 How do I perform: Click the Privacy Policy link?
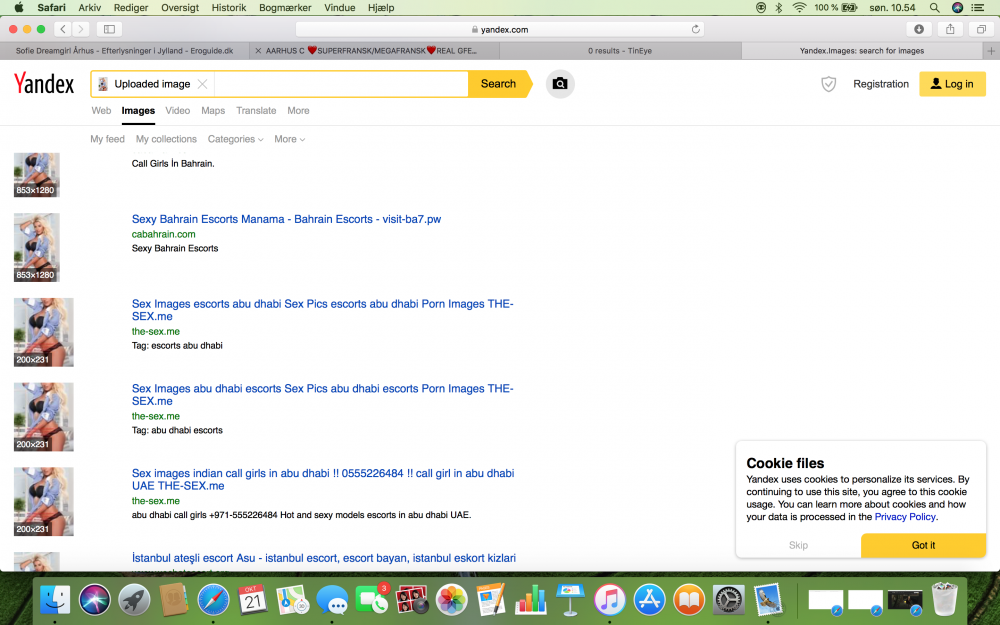pyautogui.click(x=904, y=517)
